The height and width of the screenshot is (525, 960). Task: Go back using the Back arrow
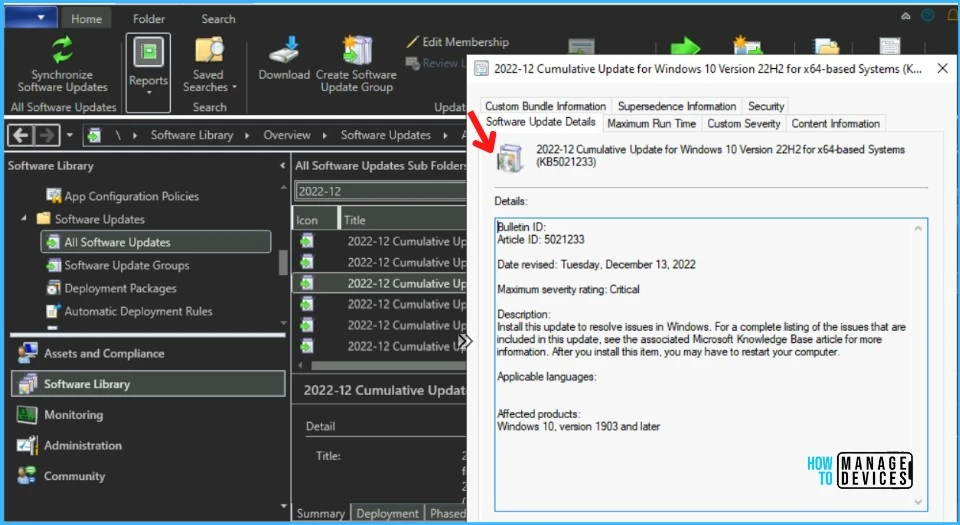pos(20,135)
